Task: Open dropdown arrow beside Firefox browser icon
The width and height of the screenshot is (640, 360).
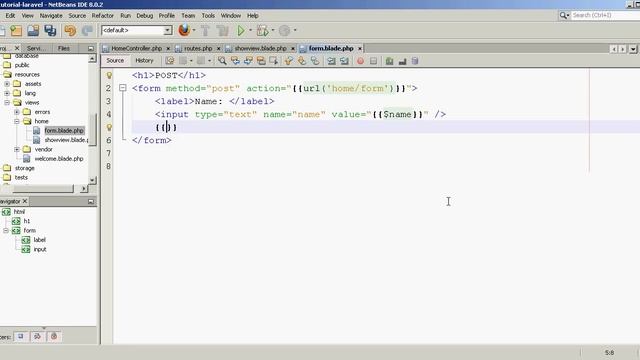Action: point(194,30)
